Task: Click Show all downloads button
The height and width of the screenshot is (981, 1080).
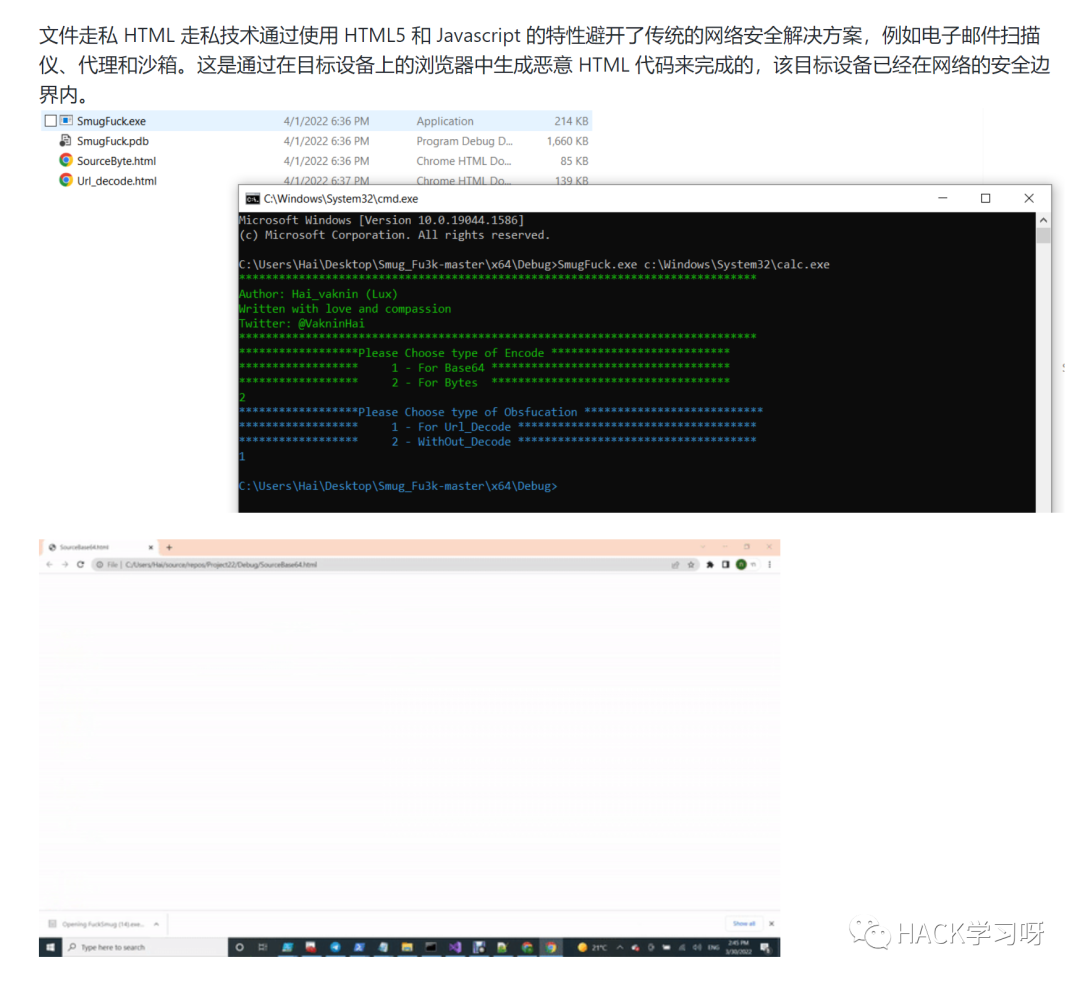Action: (x=744, y=924)
